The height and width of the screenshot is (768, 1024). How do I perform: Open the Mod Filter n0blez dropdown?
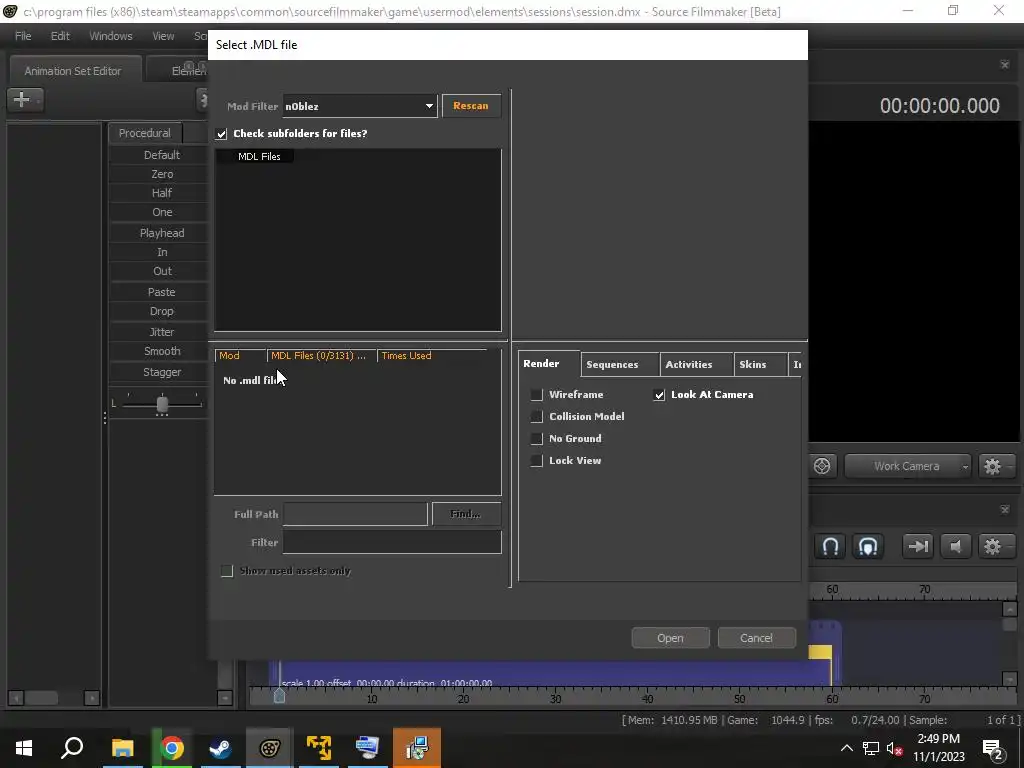point(360,106)
